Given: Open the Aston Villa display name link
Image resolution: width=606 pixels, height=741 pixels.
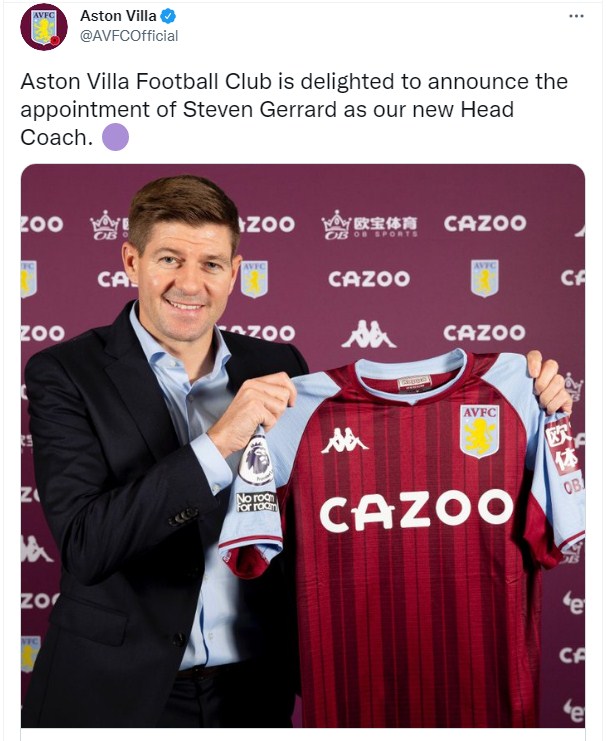Looking at the screenshot, I should pyautogui.click(x=118, y=16).
